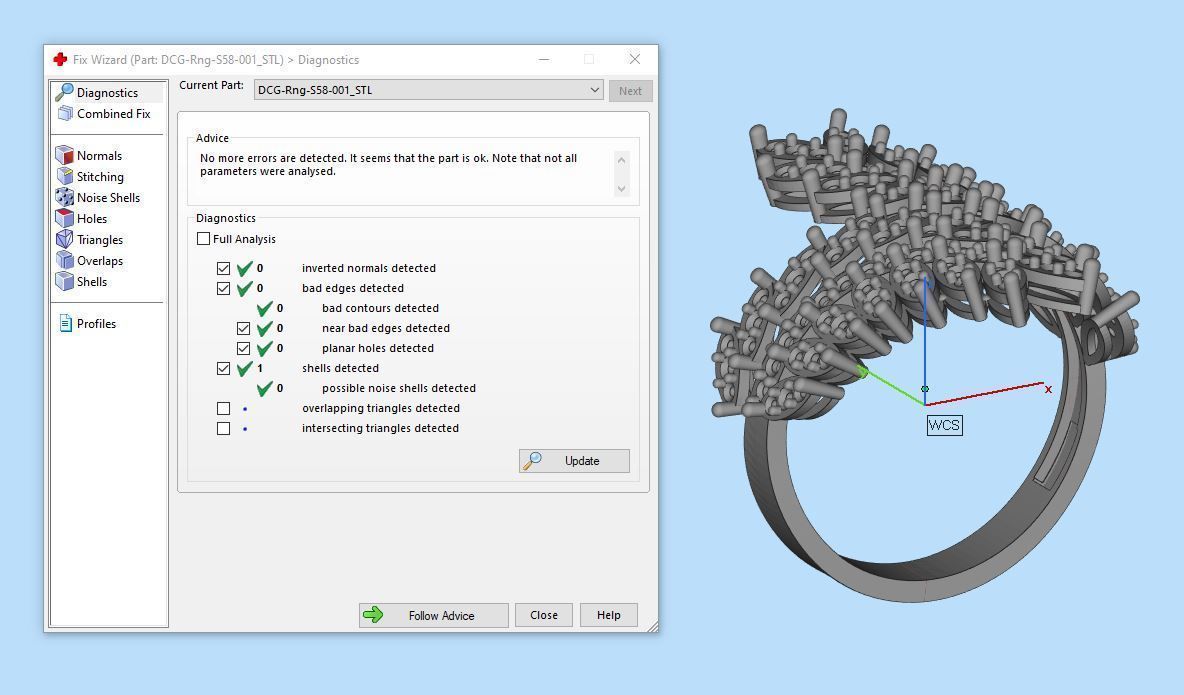Select the Combined Fix icon
The width and height of the screenshot is (1184, 695).
[x=65, y=113]
